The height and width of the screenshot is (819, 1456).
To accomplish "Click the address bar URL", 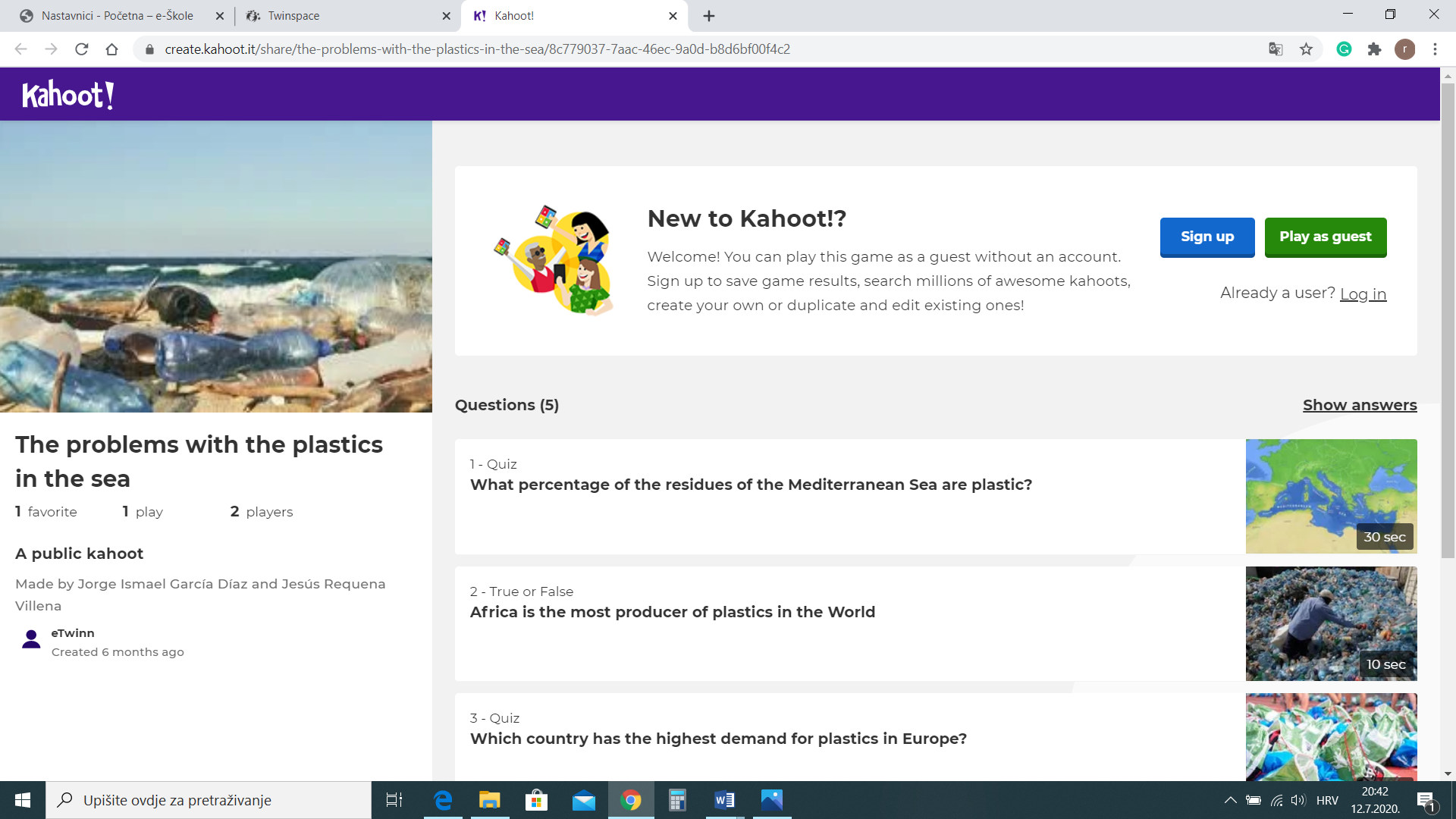I will pos(478,49).
